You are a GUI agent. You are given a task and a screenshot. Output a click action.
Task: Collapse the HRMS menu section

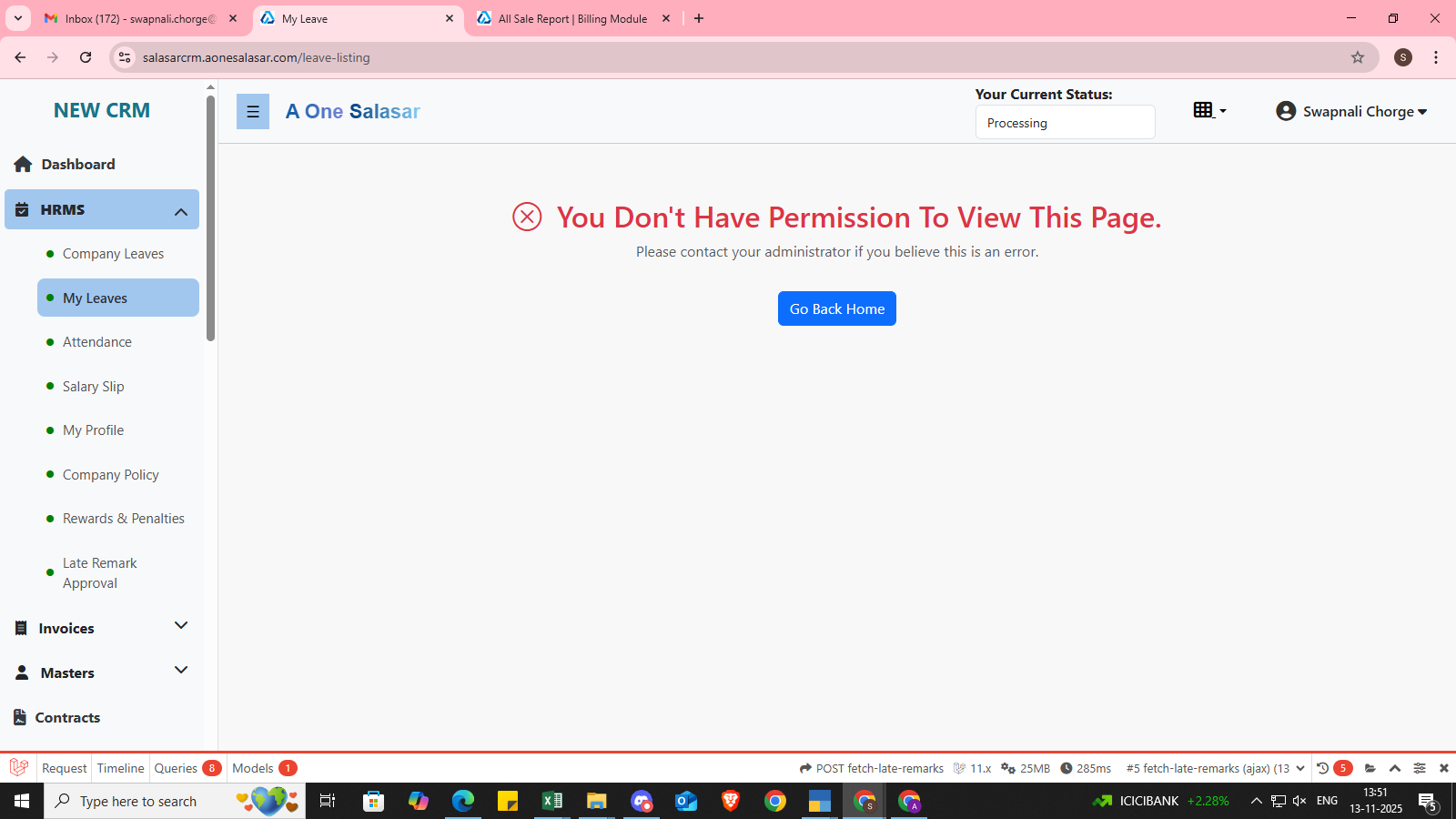click(x=180, y=211)
